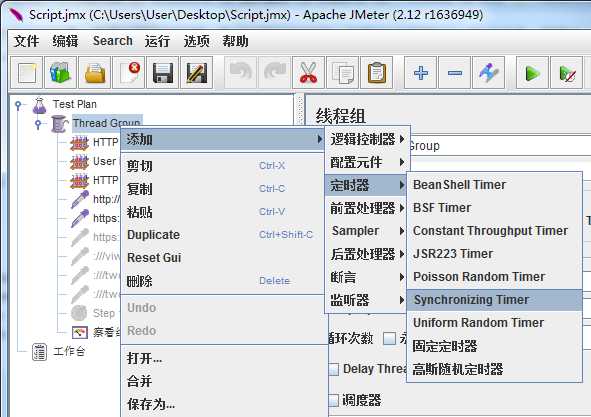Choose Synchronizing Timer from the timer list
591x417 pixels.
pyautogui.click(x=495, y=300)
